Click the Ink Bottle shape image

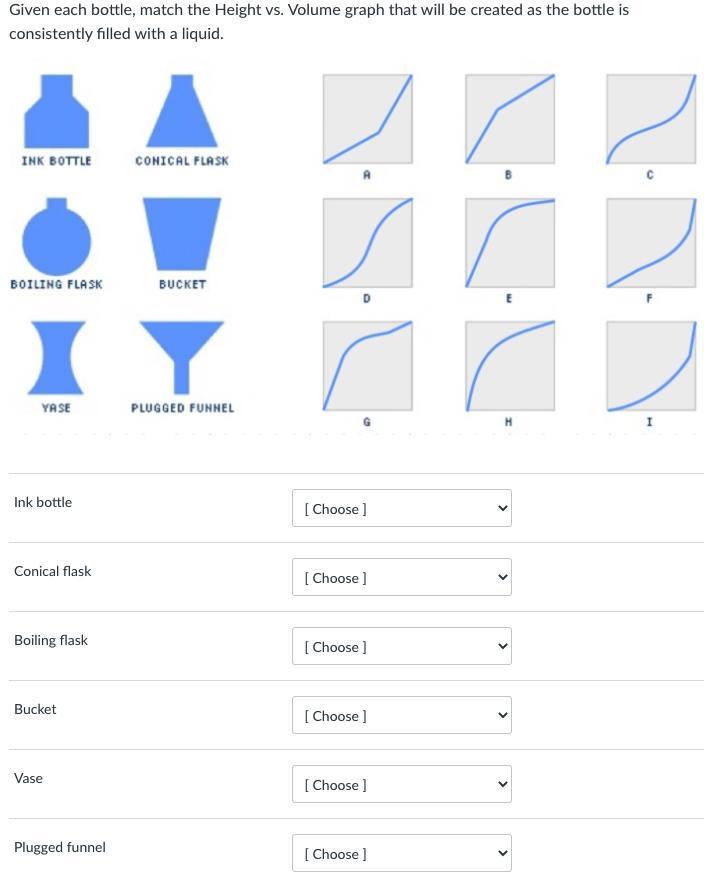click(x=56, y=111)
